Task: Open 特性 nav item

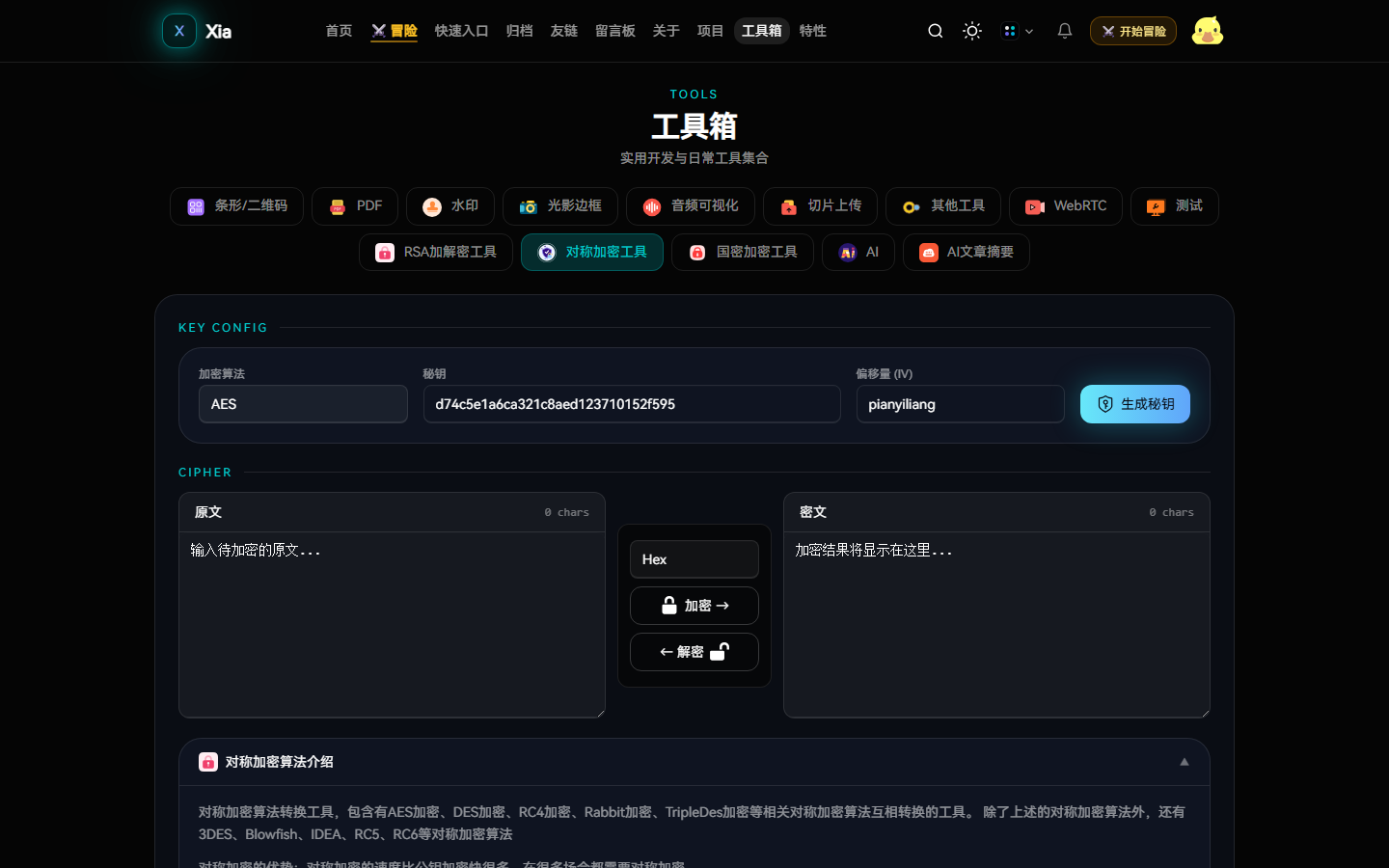Action: coord(812,31)
